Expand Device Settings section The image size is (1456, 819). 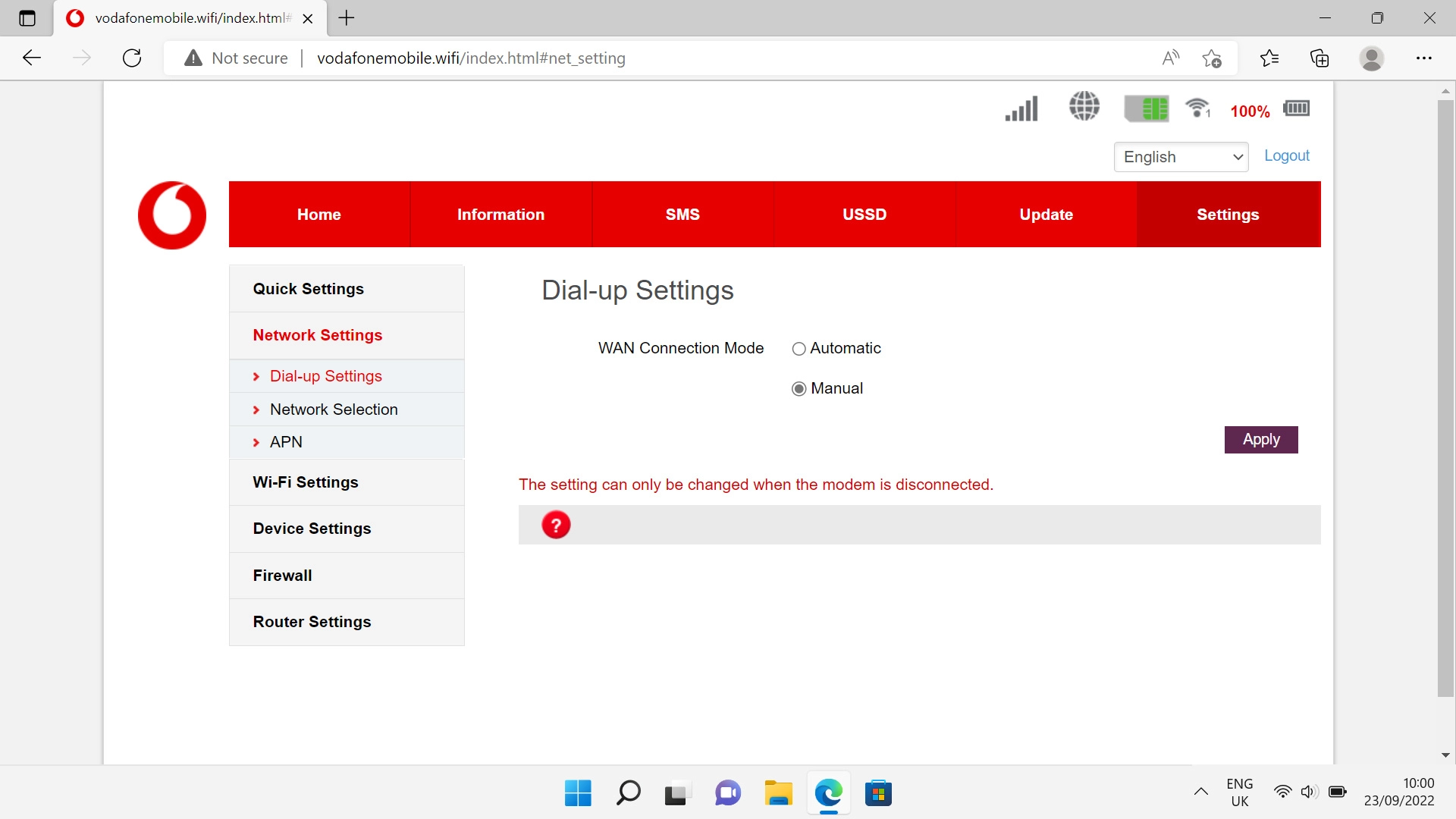point(312,529)
